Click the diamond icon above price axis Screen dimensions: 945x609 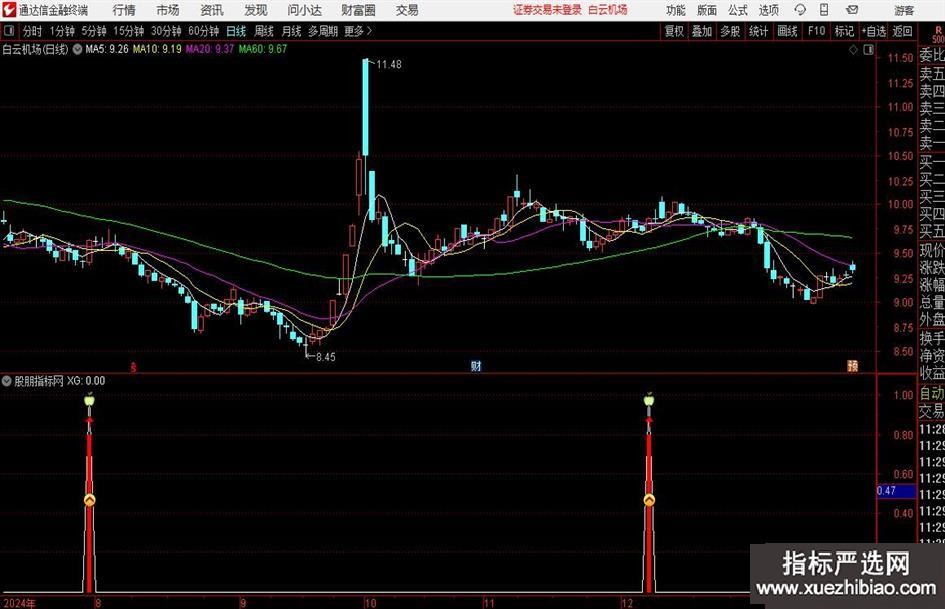[x=853, y=50]
